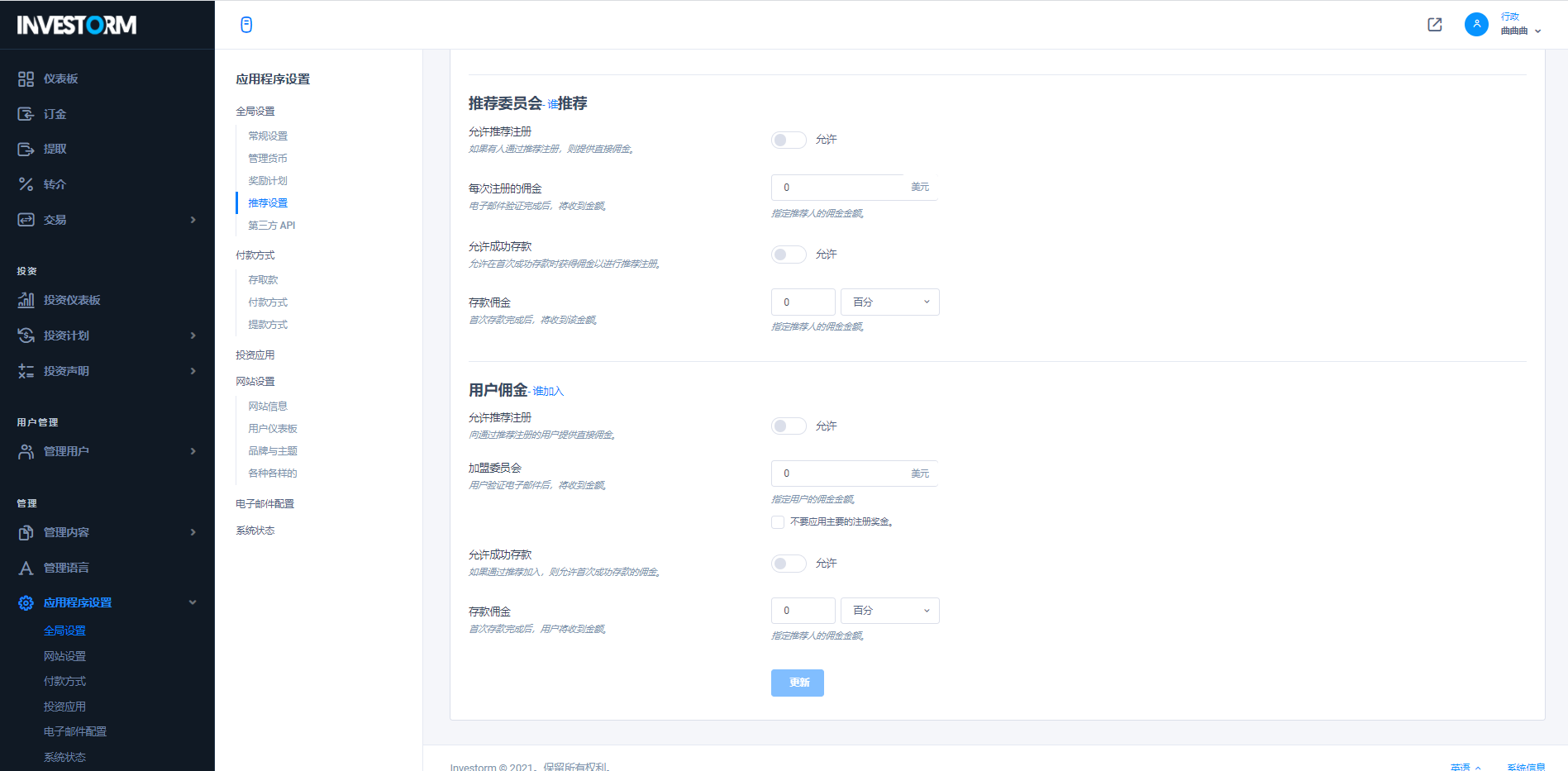Expand the 交易 sidebar menu

[x=107, y=220]
